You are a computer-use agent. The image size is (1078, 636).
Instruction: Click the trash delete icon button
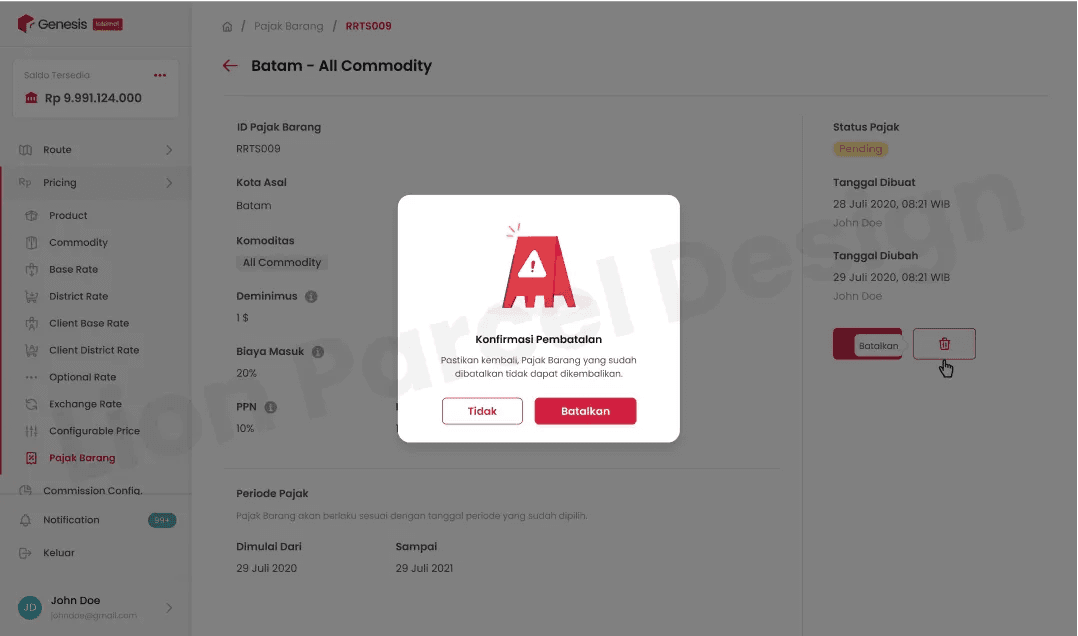coord(944,344)
